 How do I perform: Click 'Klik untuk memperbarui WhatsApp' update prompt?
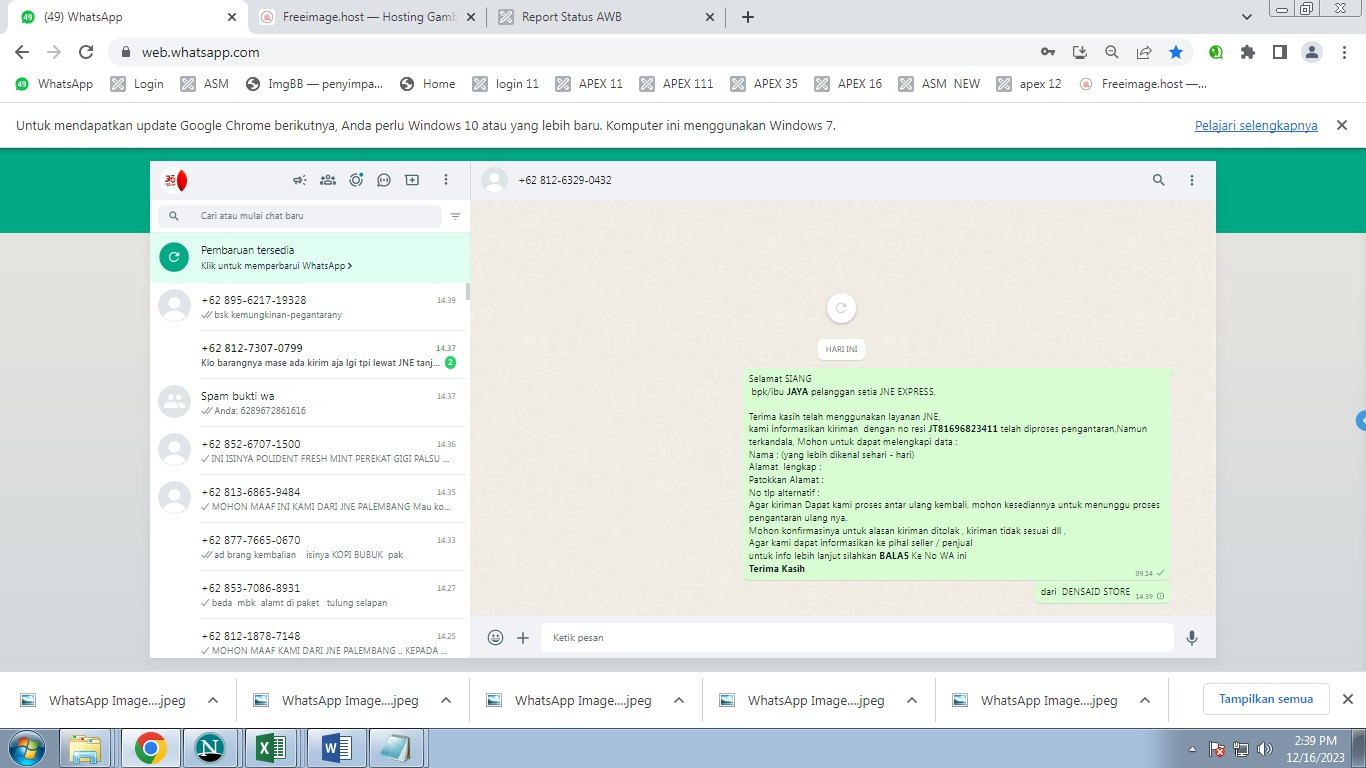276,266
